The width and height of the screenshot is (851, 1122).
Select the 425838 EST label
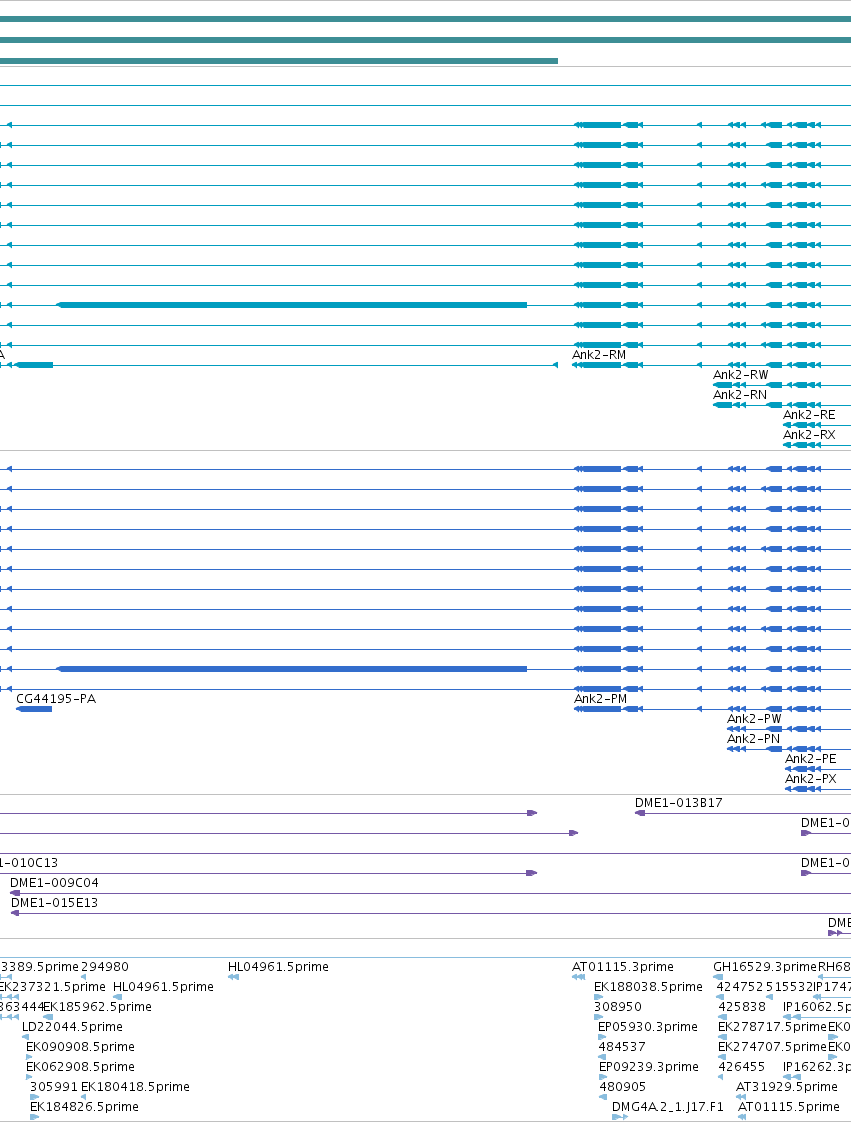742,1007
